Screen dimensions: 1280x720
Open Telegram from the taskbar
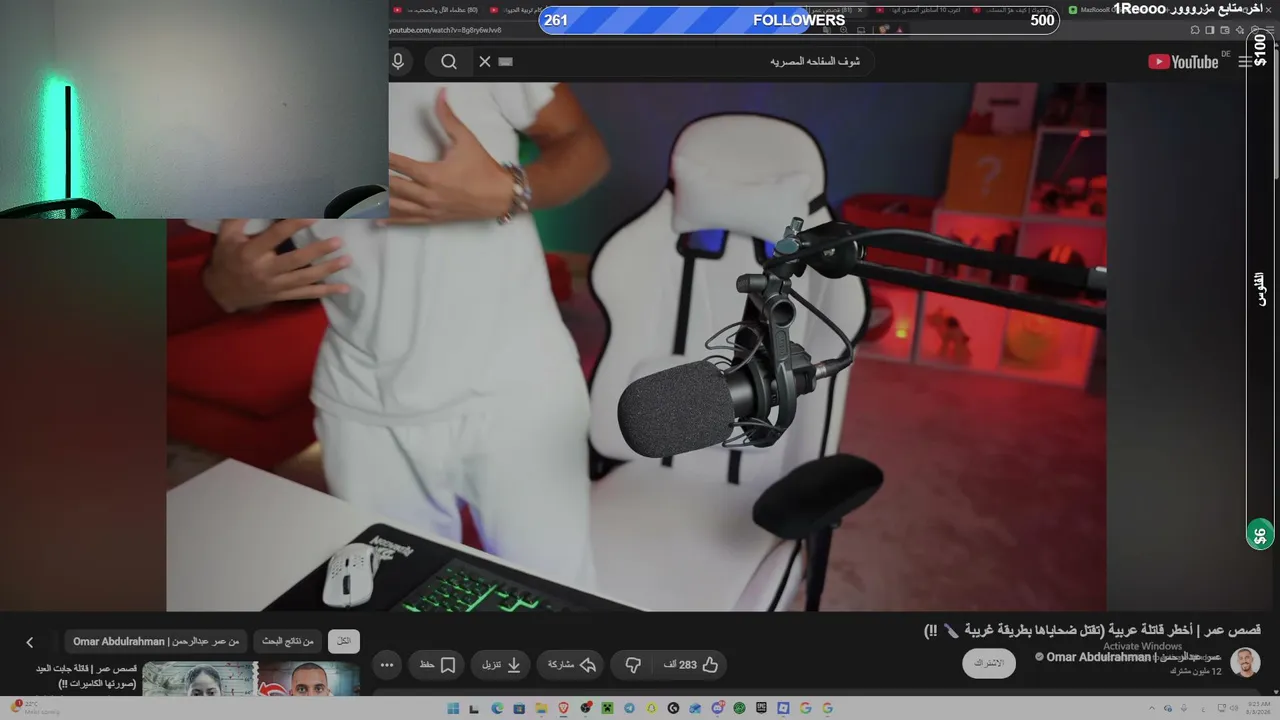pos(629,709)
